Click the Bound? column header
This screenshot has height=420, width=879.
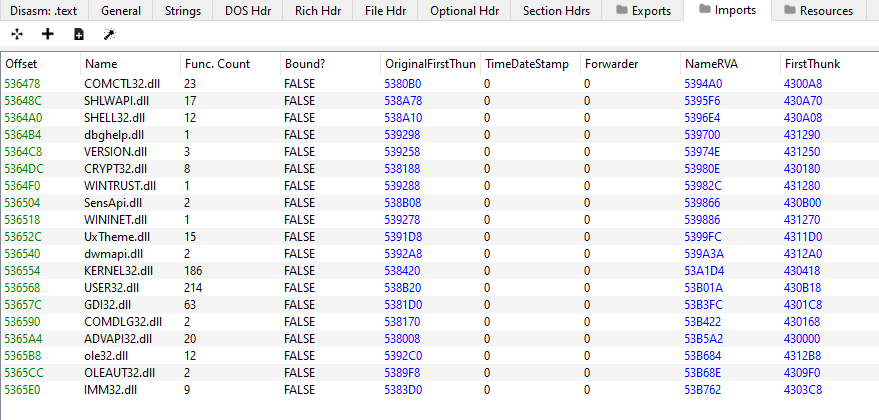[330, 64]
